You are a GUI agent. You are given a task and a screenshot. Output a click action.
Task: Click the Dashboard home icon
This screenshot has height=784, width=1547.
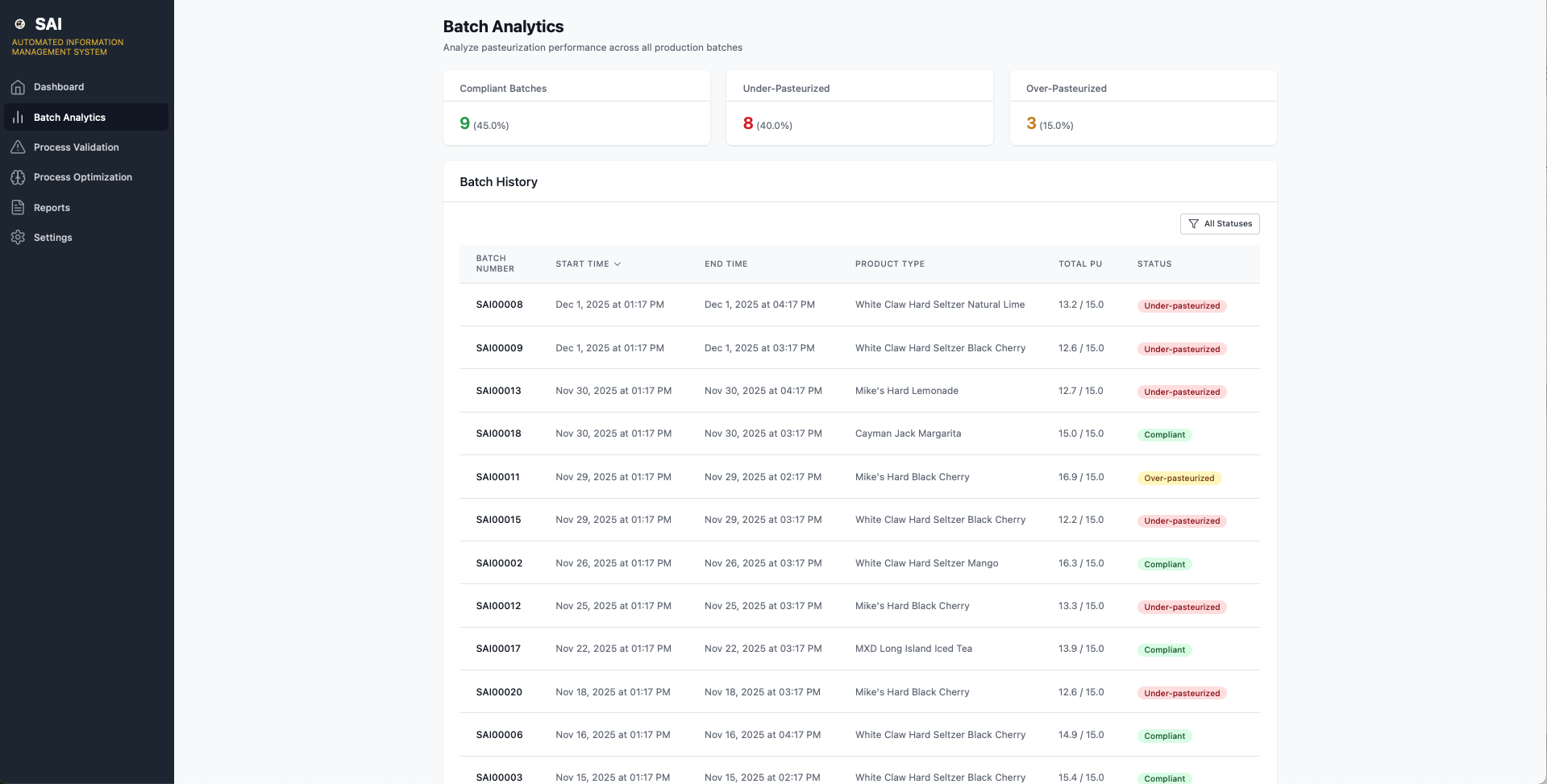(x=18, y=87)
